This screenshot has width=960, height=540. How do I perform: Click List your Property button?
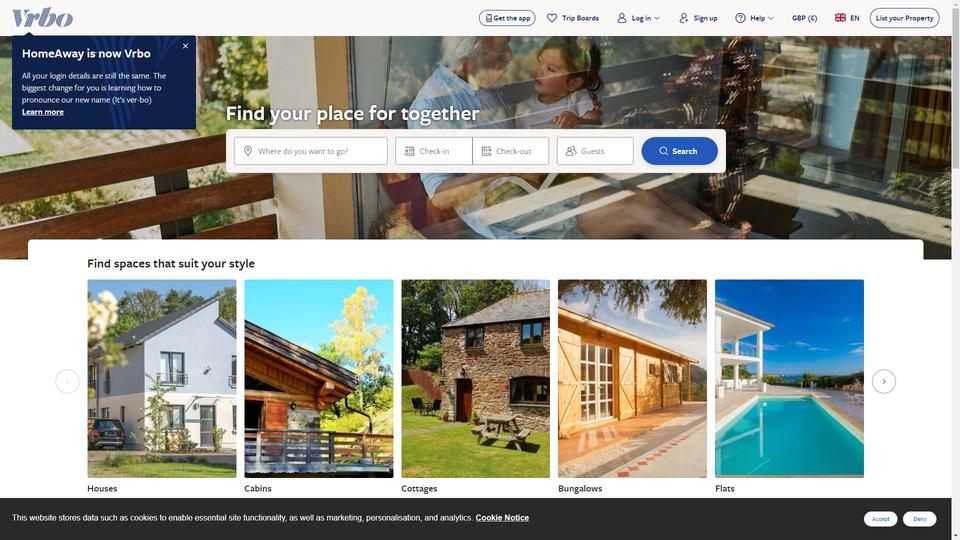pyautogui.click(x=904, y=18)
